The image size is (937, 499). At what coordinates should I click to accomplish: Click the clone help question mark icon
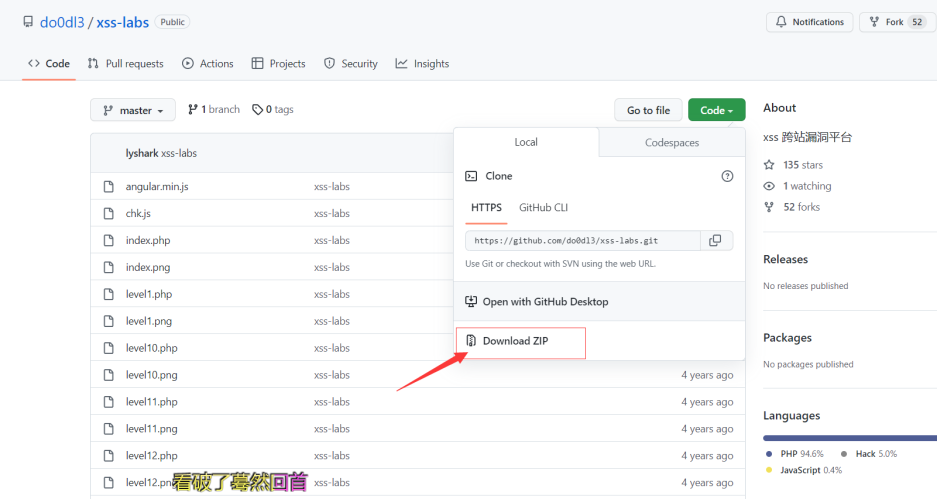point(727,176)
